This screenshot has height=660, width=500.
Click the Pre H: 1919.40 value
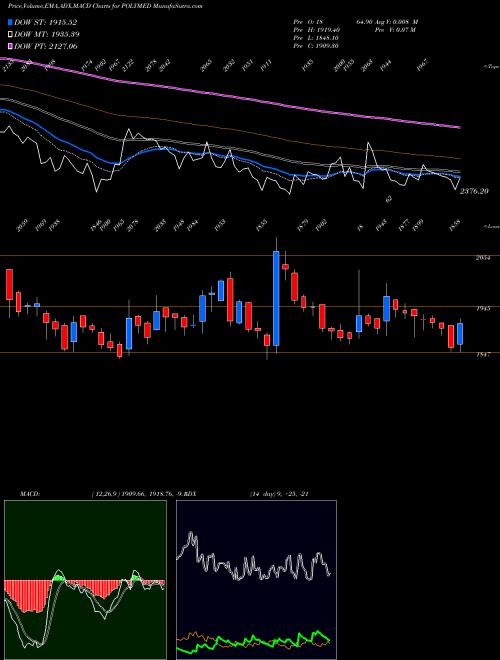click(x=316, y=30)
